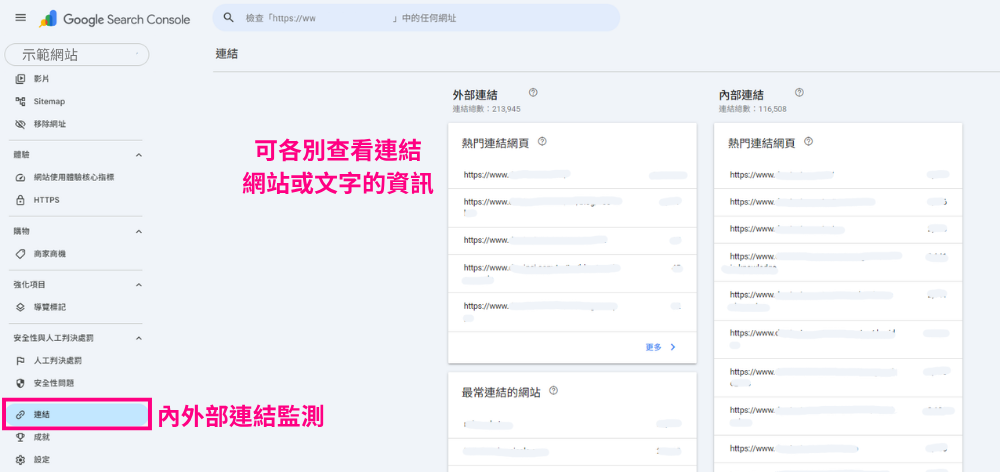1000x472 pixels.
Task: Click help icon beside 內部連結
Action: pyautogui.click(x=799, y=92)
